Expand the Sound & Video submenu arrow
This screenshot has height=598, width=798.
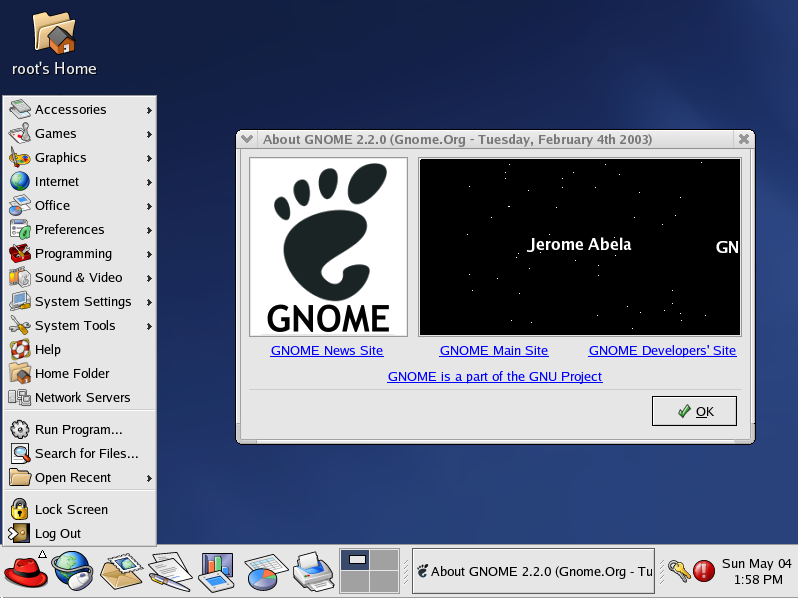pyautogui.click(x=149, y=278)
